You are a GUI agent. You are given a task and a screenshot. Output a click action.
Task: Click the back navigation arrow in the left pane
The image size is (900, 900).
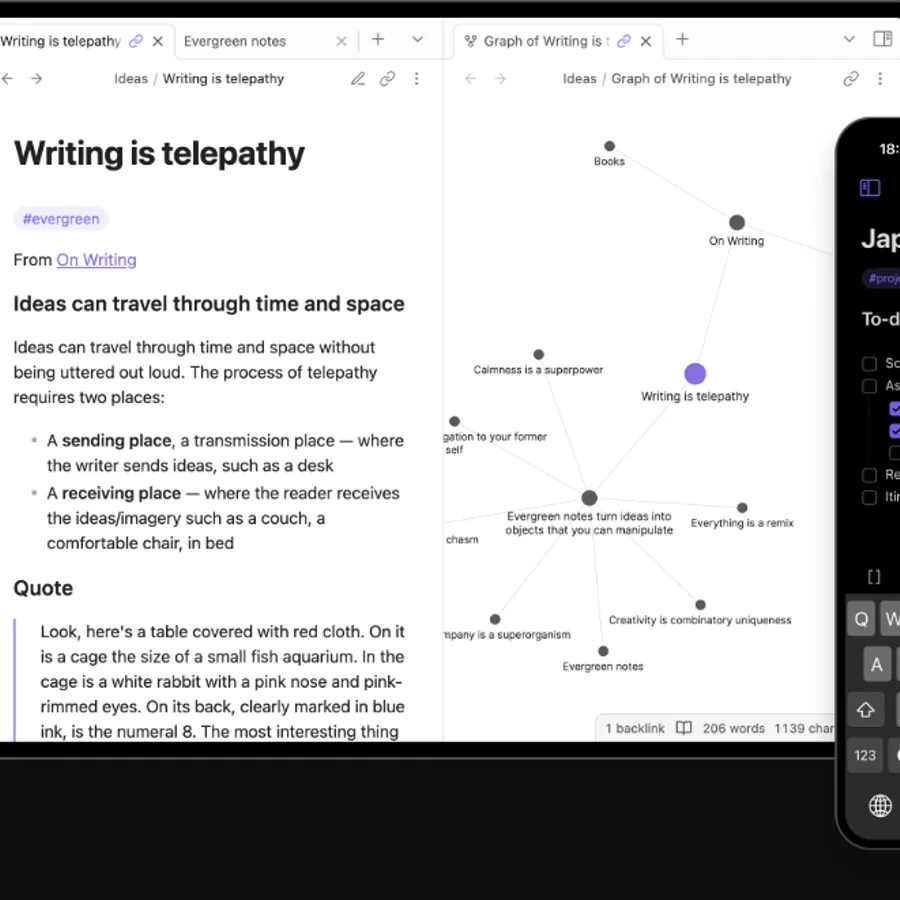pos(8,78)
